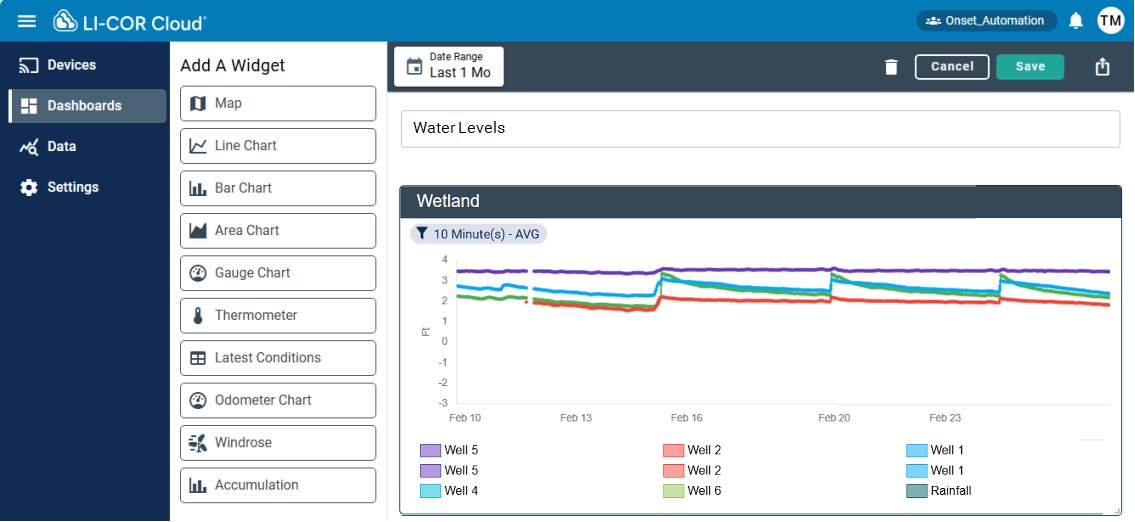Add a Windrose widget
This screenshot has height=522, width=1135.
point(278,442)
